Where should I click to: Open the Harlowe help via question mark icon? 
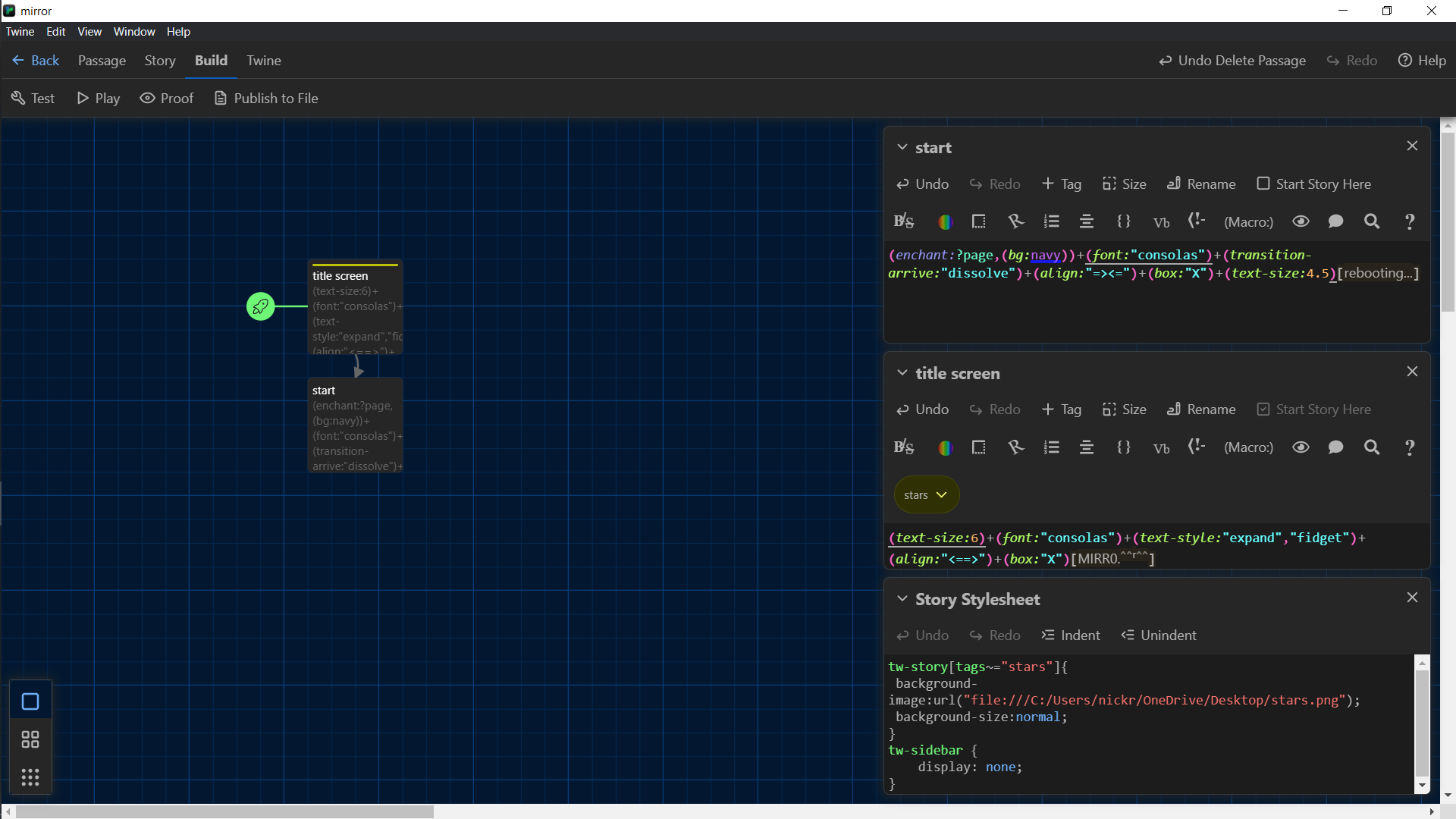click(1409, 221)
